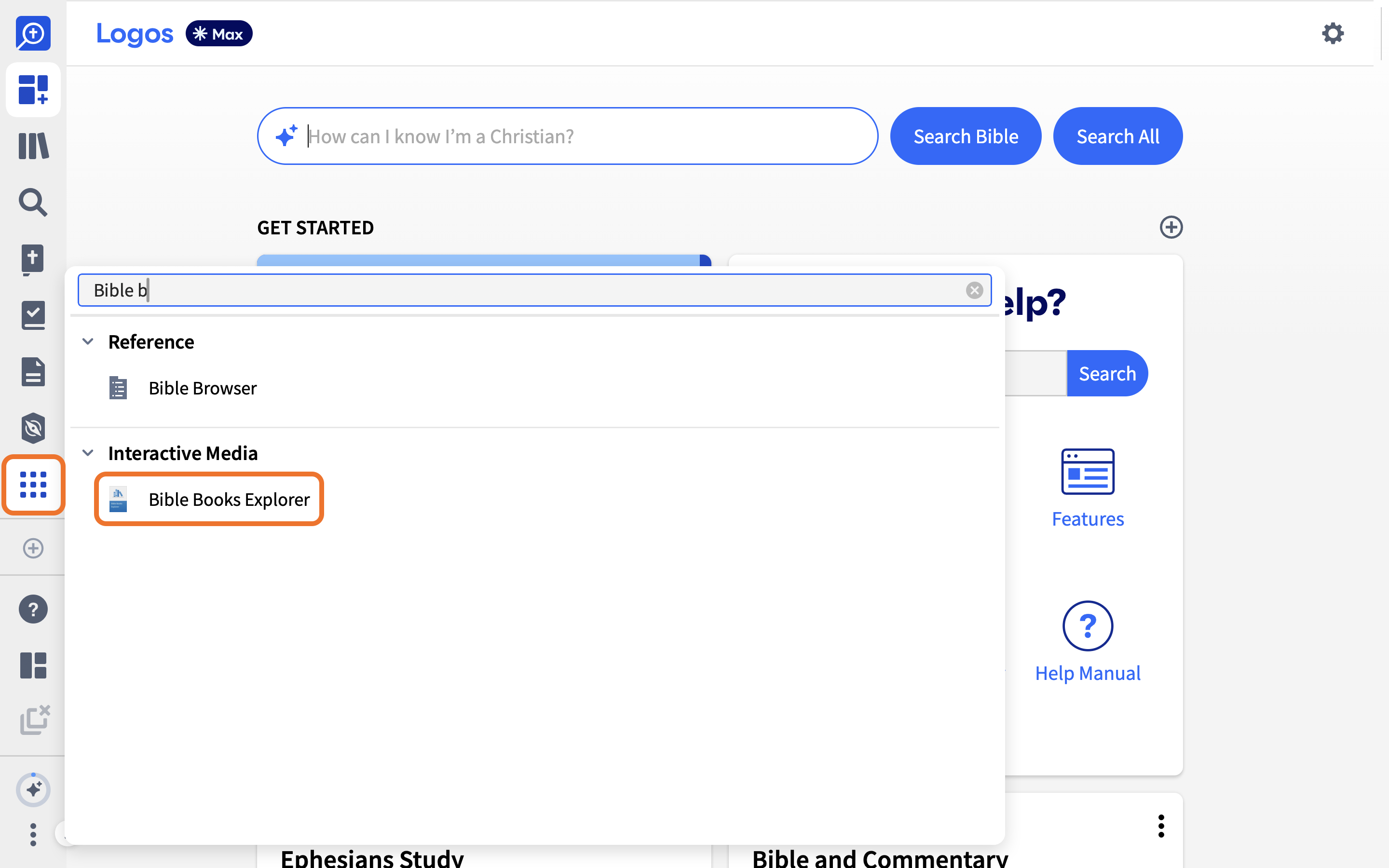Click the GET STARTED heading

click(x=315, y=228)
